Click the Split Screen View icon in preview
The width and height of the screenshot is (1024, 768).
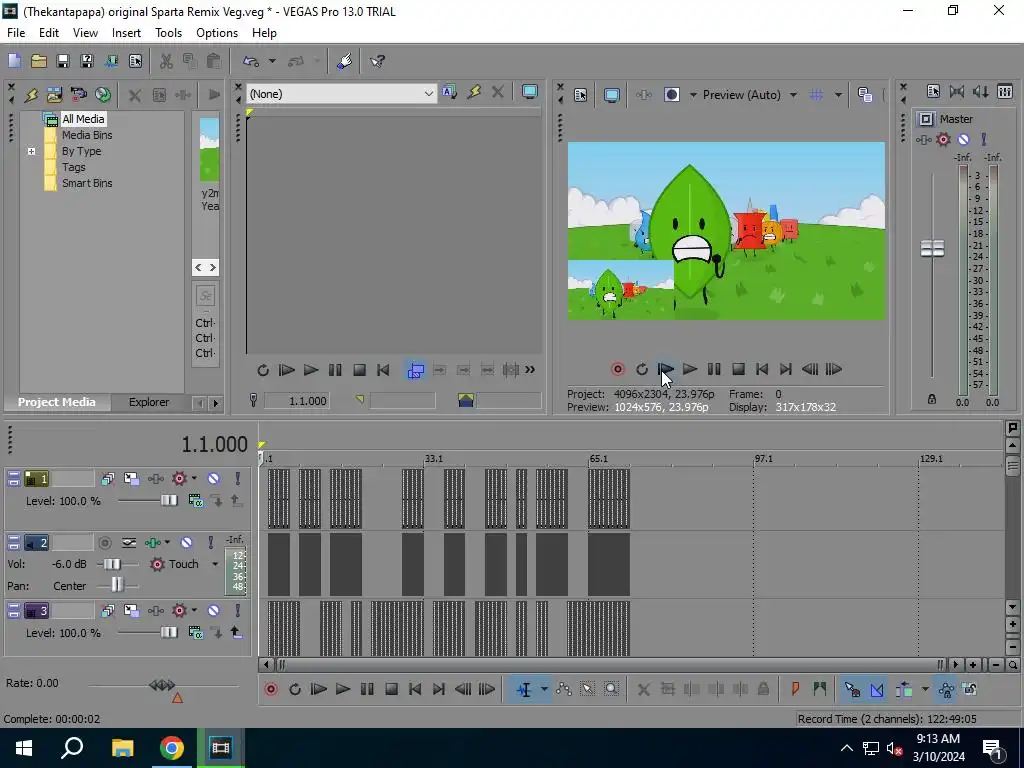671,95
